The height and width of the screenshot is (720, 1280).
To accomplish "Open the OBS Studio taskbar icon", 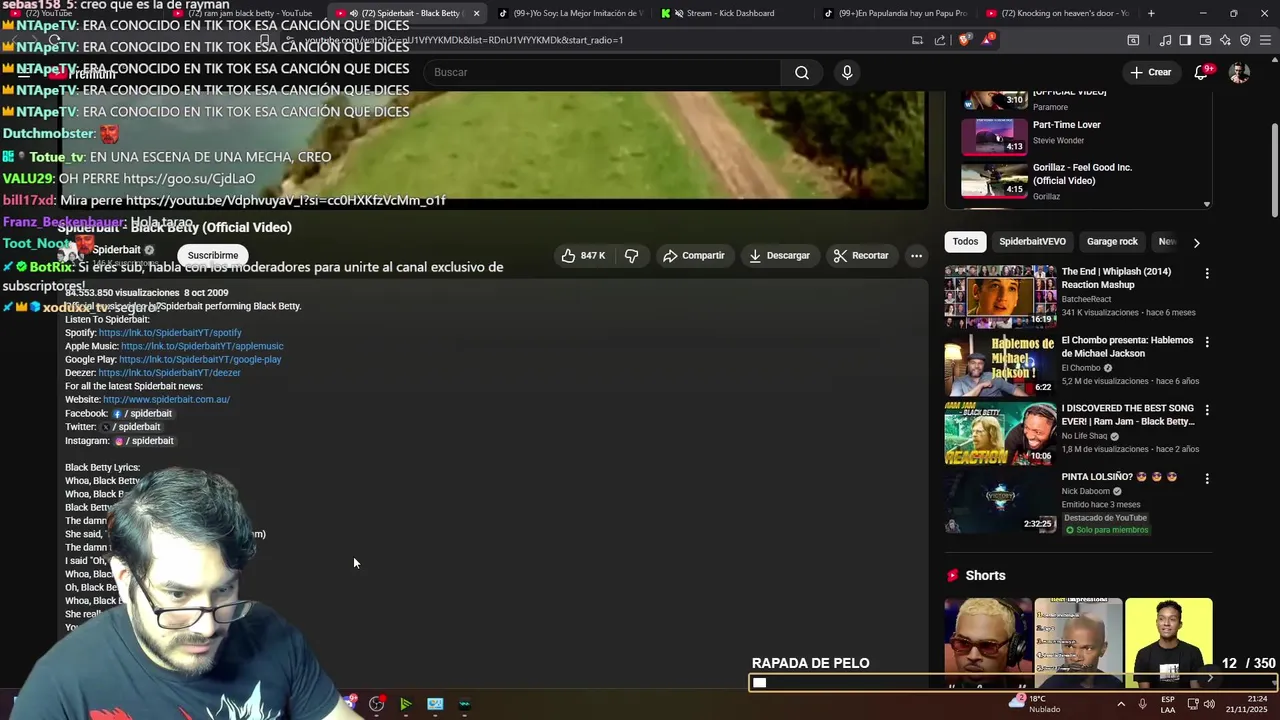I will 376,704.
